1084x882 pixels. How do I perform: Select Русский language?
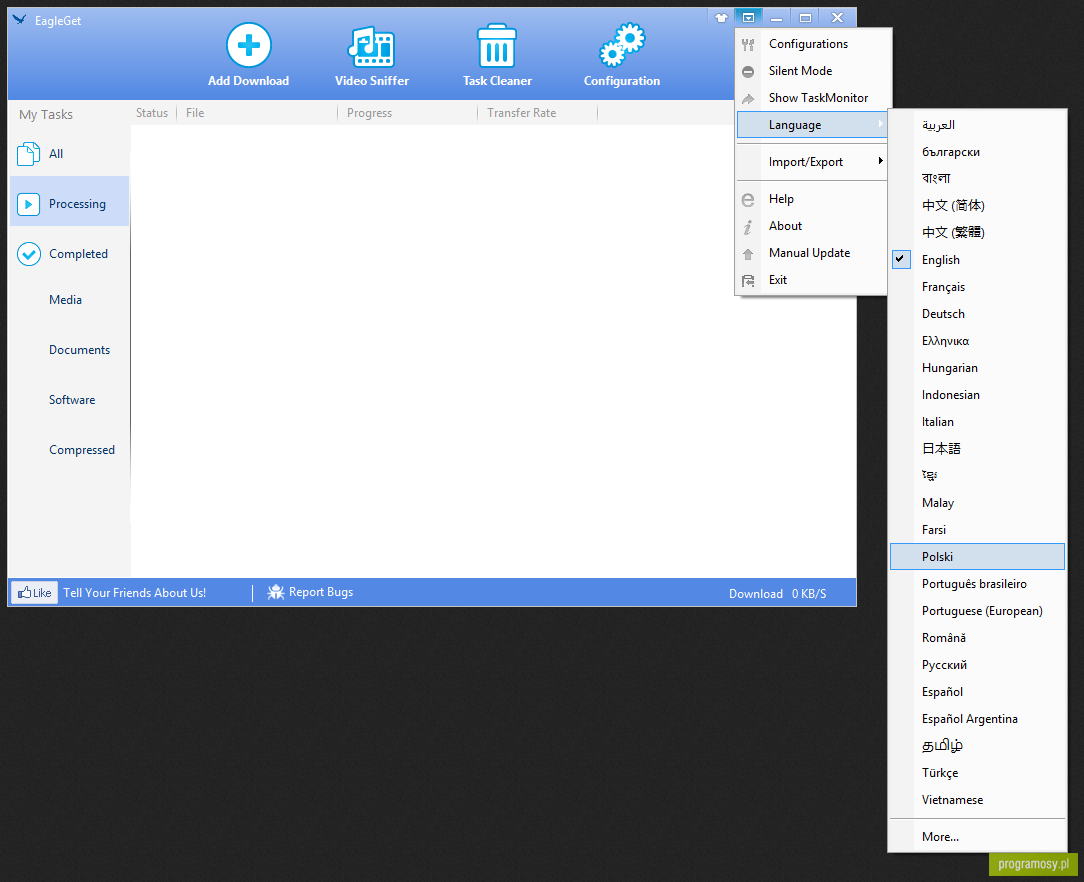point(978,664)
